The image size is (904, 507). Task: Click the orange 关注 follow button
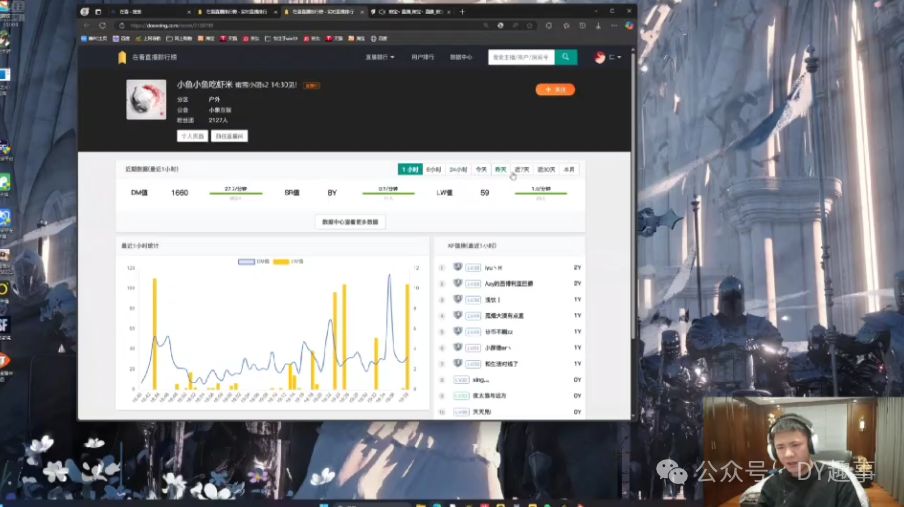click(555, 89)
